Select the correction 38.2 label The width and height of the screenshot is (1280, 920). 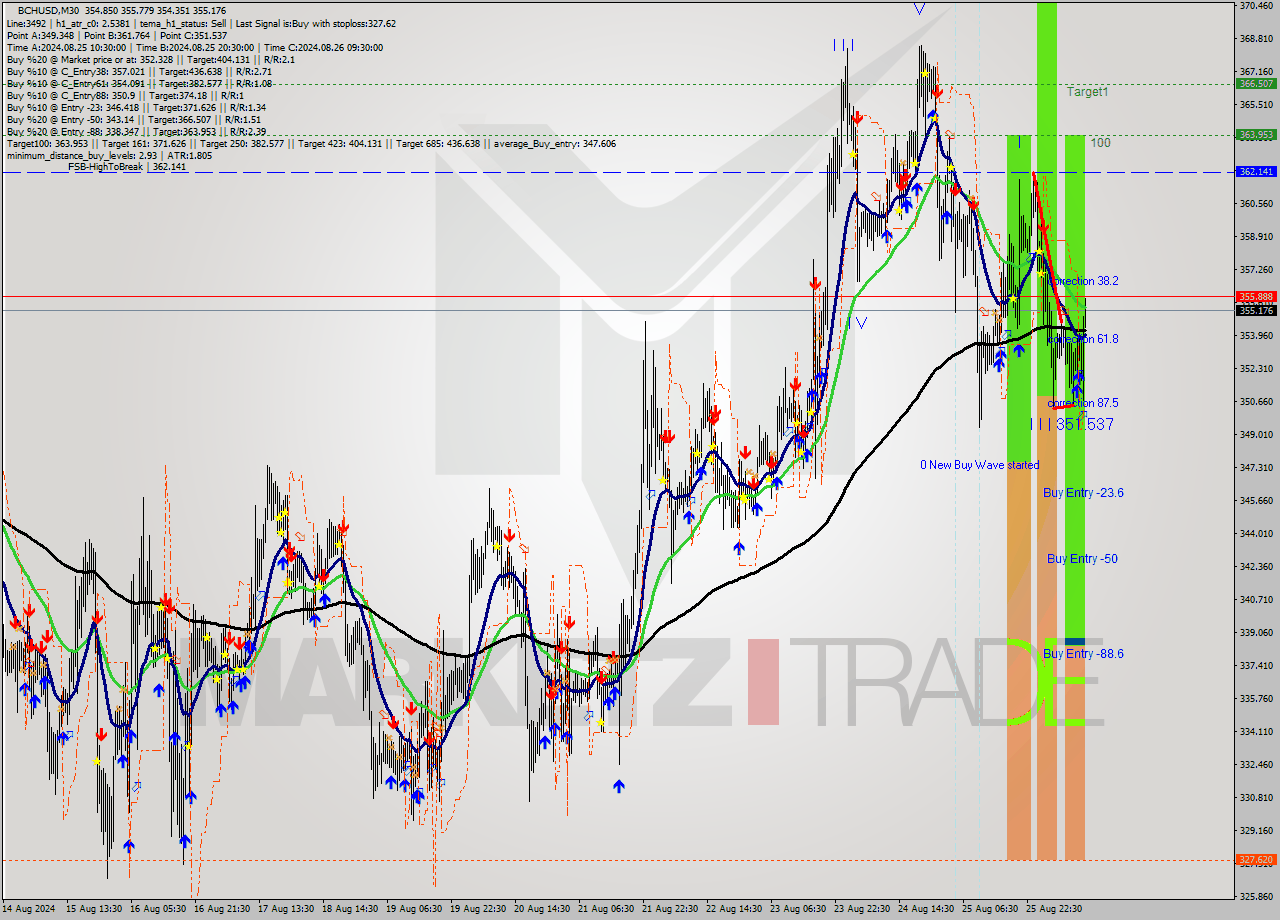(x=1083, y=282)
